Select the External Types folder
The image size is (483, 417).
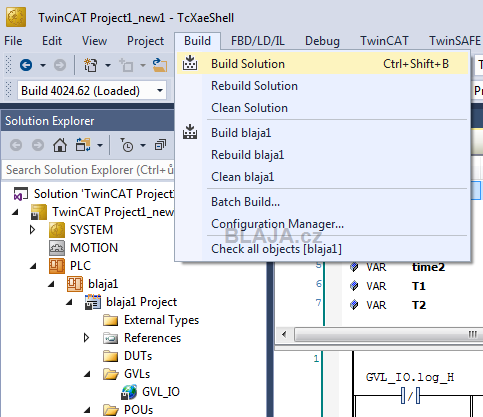[161, 320]
